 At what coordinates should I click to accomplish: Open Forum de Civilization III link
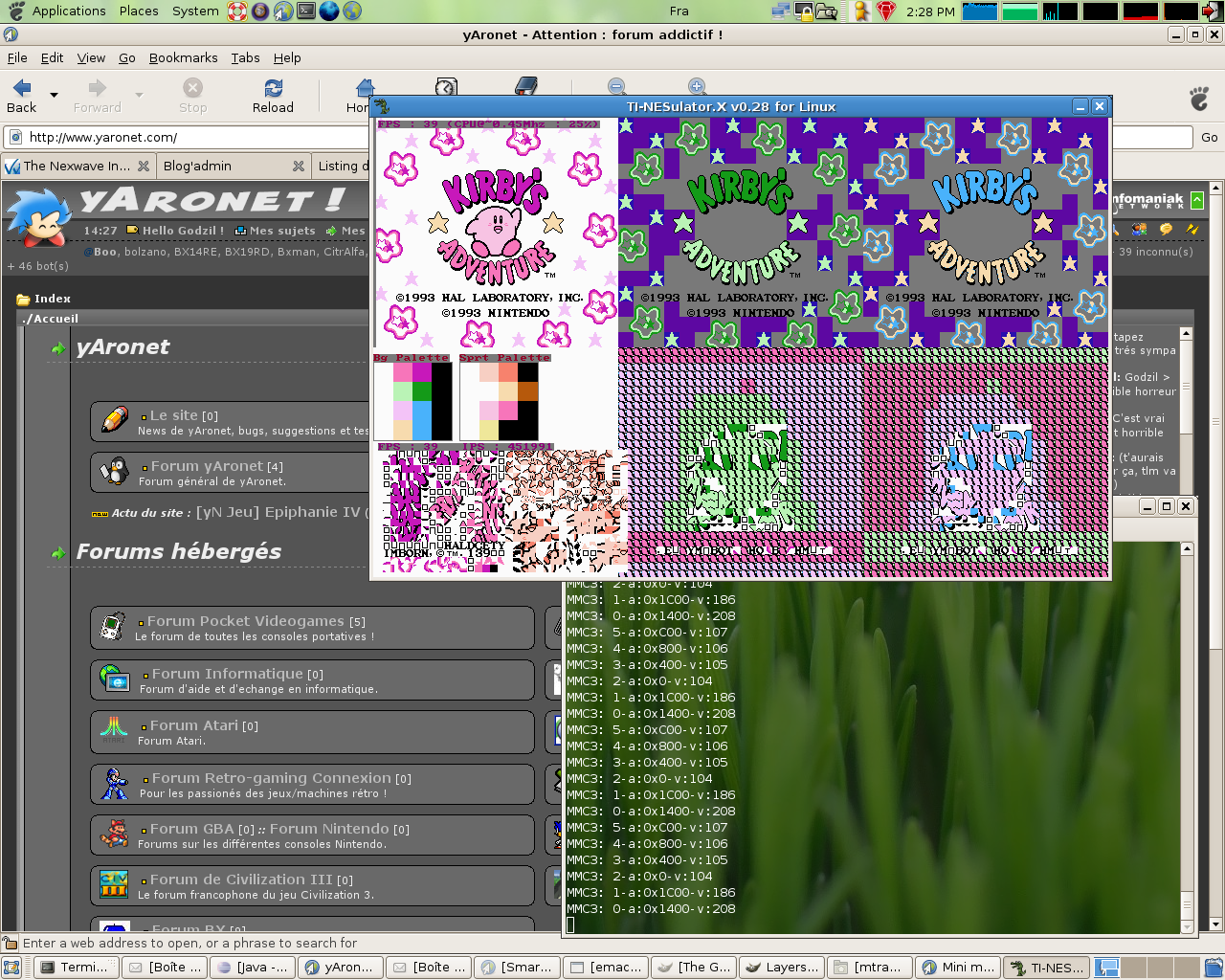tap(241, 880)
